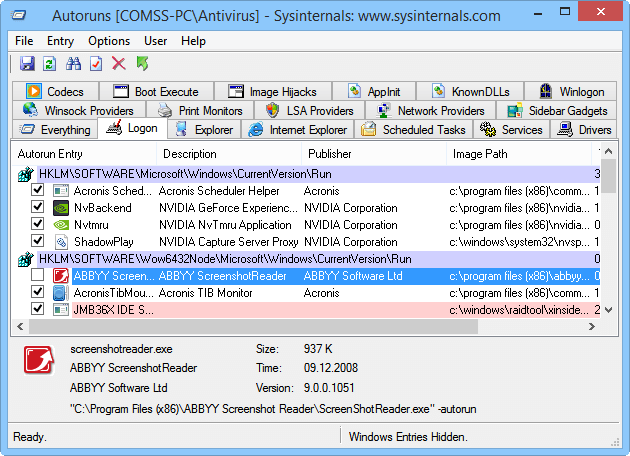
Task: Click the red Delete X icon
Action: [119, 63]
